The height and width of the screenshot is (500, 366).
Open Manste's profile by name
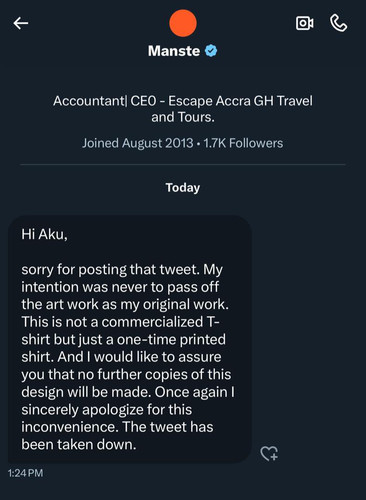tap(174, 51)
